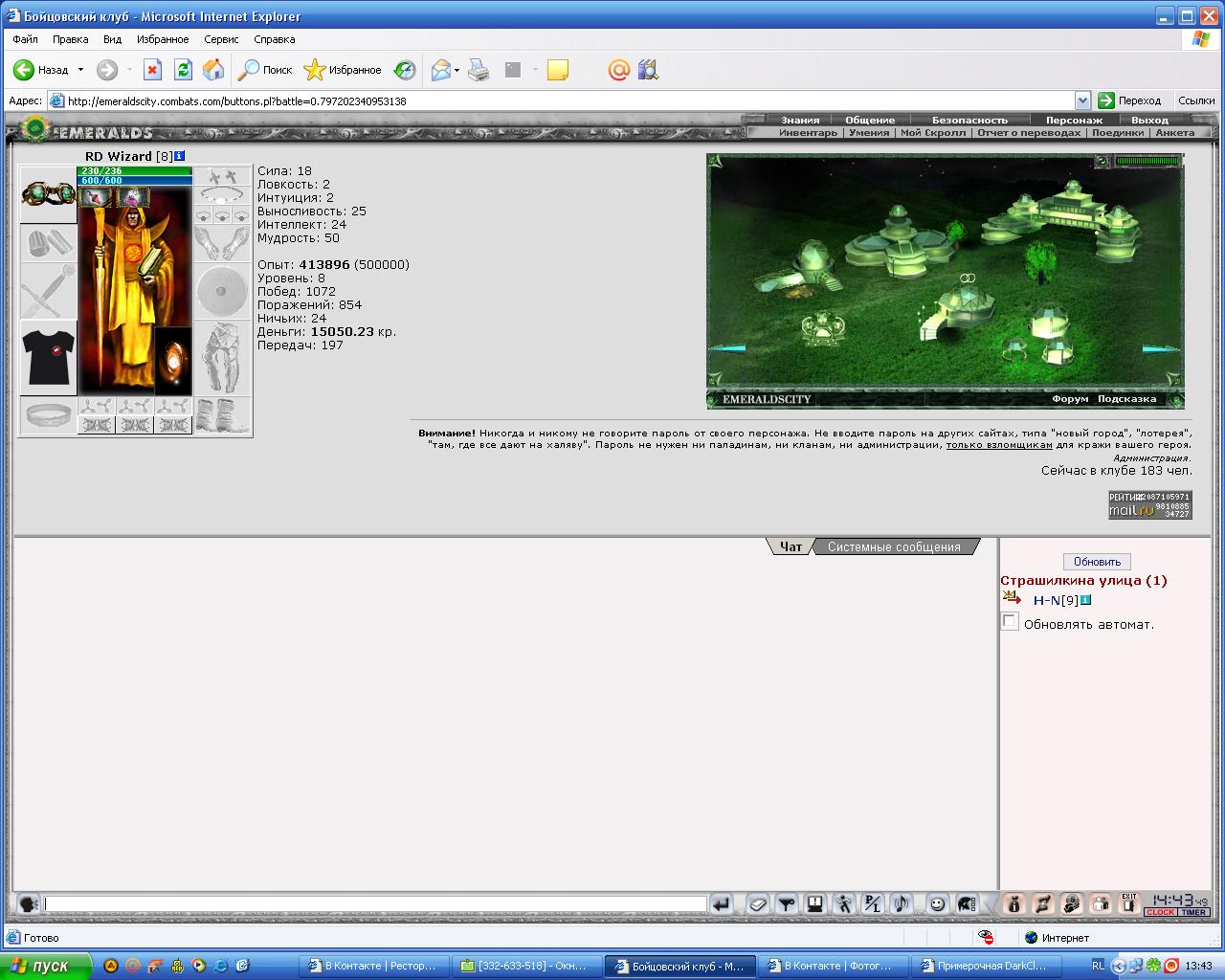The image size is (1225, 980).
Task: Open info icon next to RD Wizard name
Action: [x=180, y=156]
